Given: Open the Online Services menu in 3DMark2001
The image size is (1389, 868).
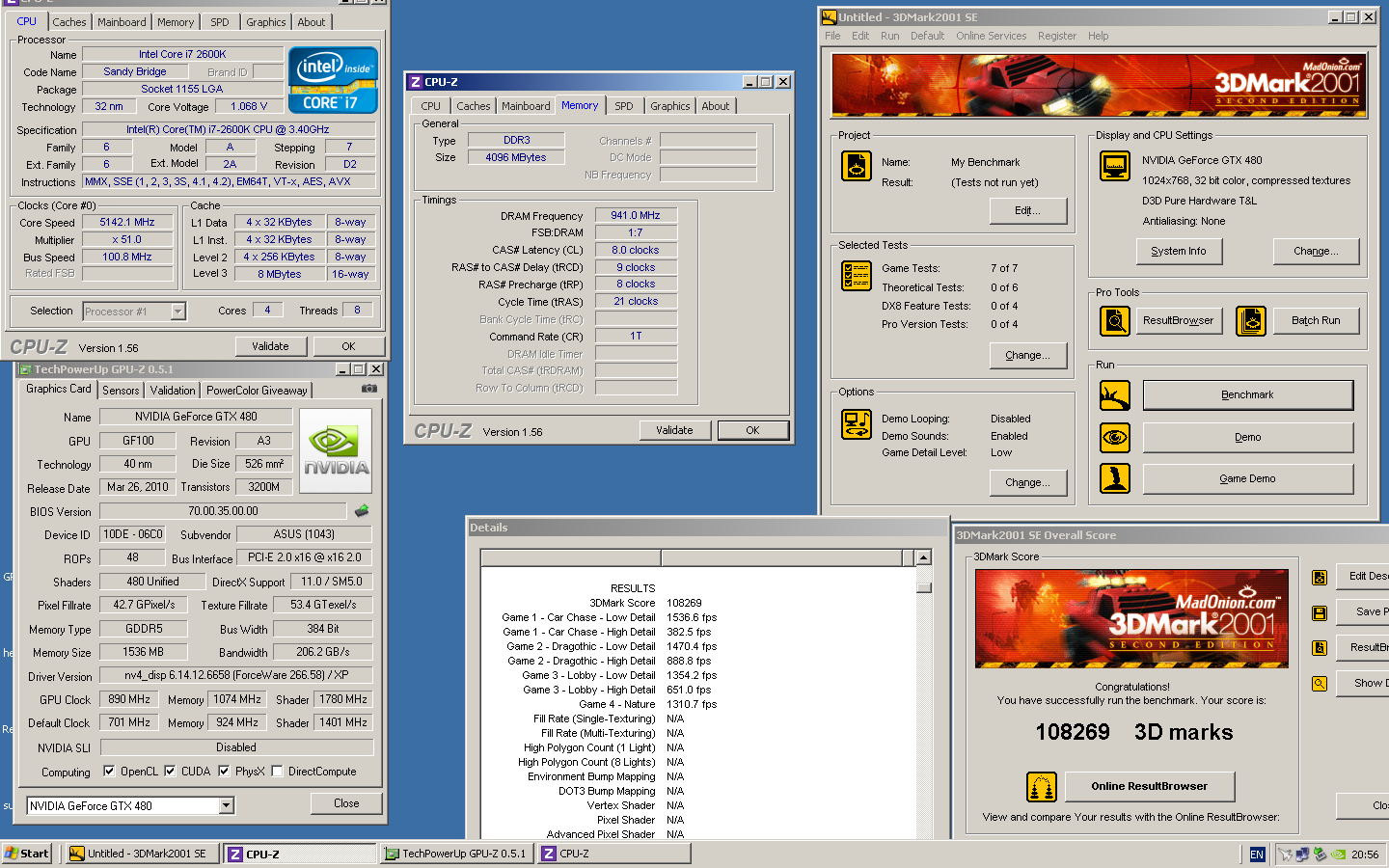Looking at the screenshot, I should (x=991, y=36).
